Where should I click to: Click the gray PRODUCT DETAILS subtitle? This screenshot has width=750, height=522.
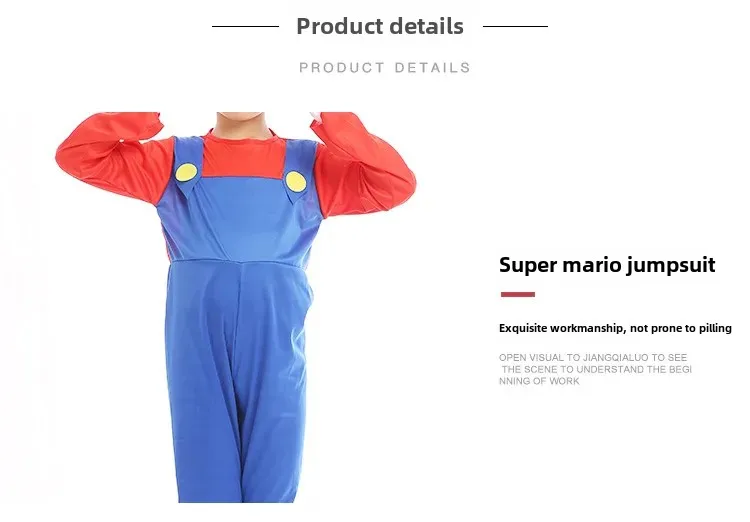pos(385,67)
